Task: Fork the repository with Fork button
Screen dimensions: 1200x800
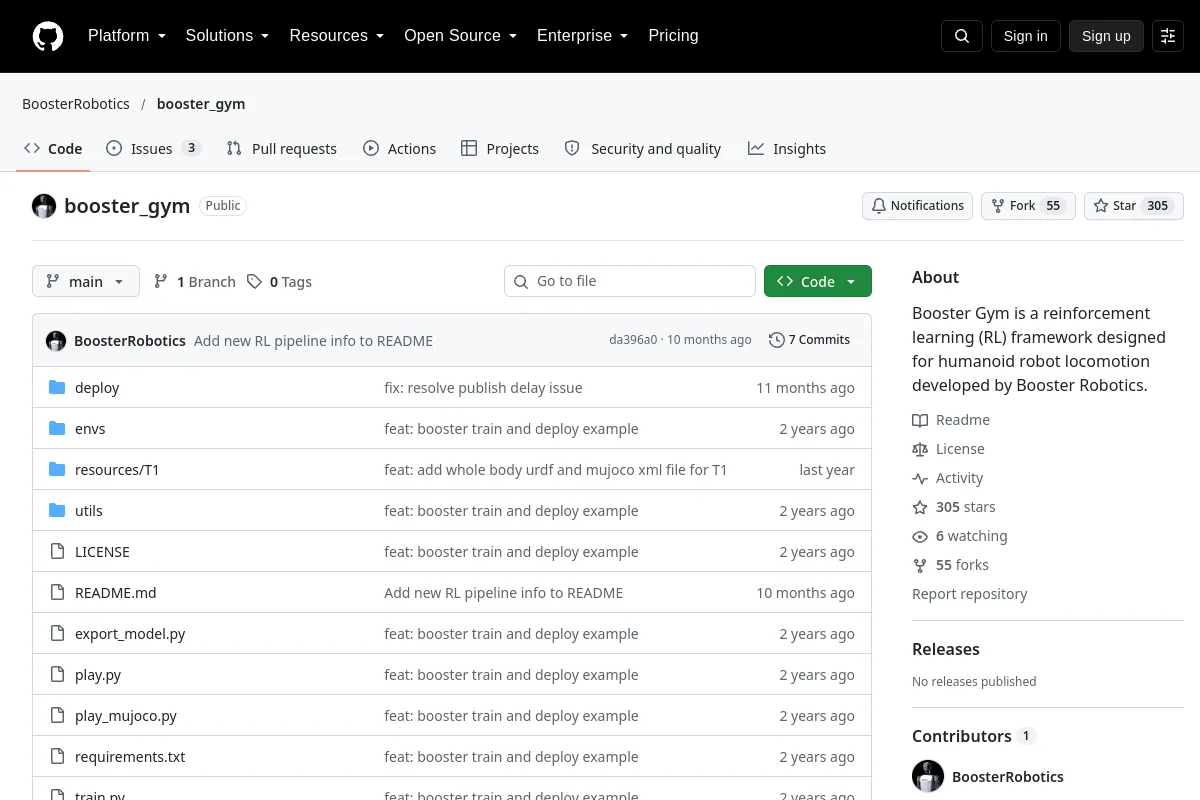Action: (1027, 206)
